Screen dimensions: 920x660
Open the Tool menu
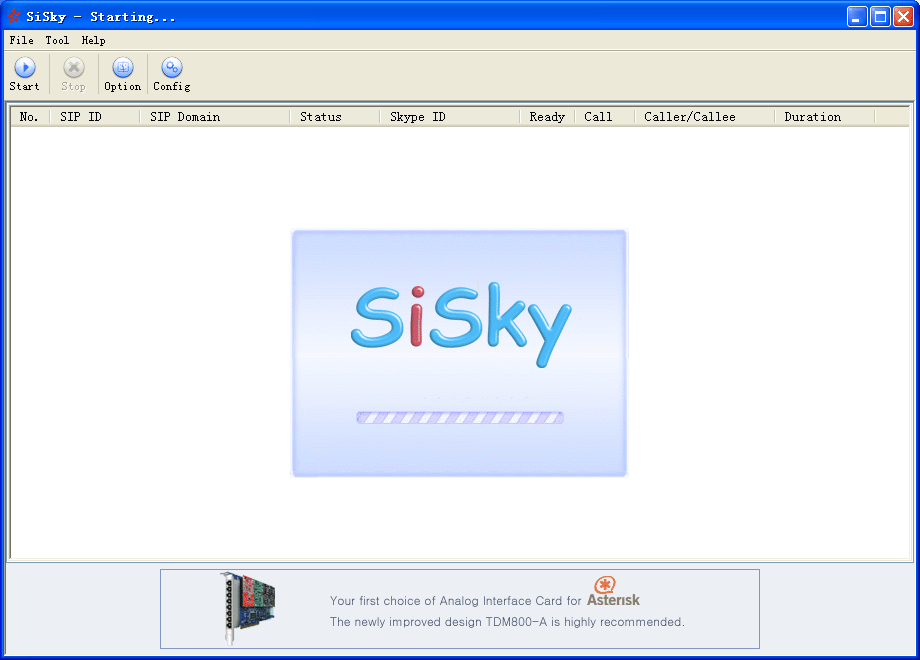[x=57, y=40]
